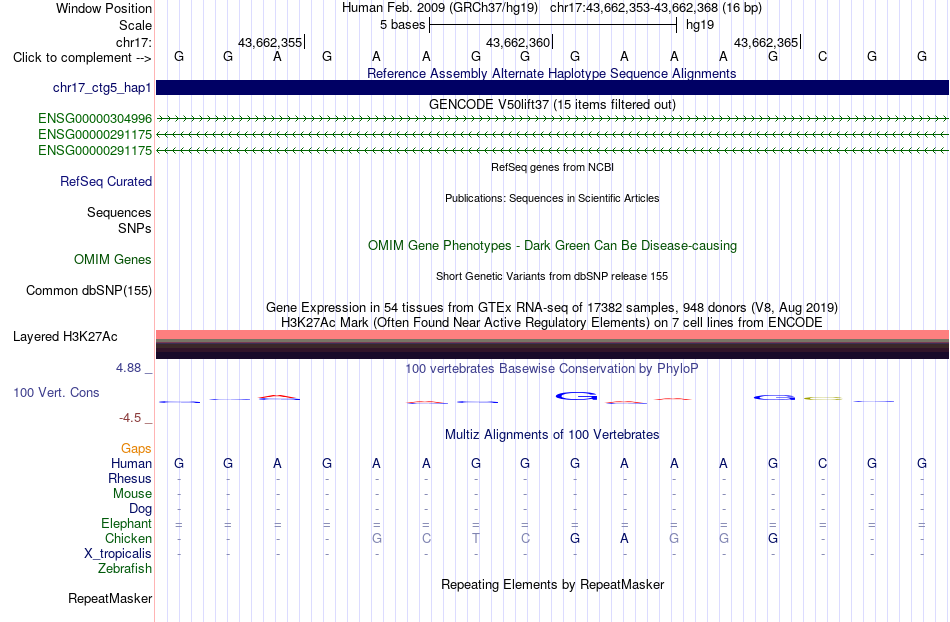Click the Elephant species label
Image resolution: width=950 pixels, height=622 pixels.
pos(126,524)
